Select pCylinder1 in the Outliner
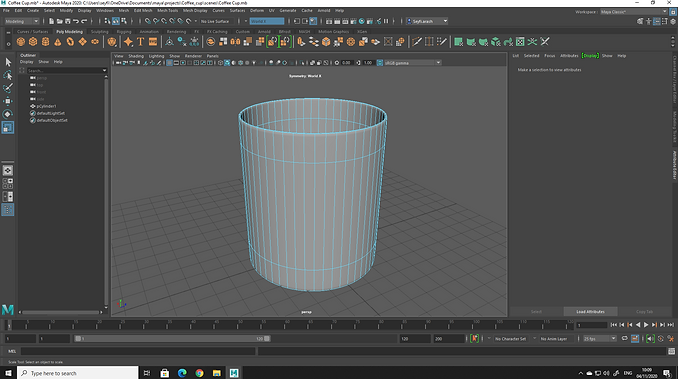This screenshot has height=379, width=678. tap(46, 106)
